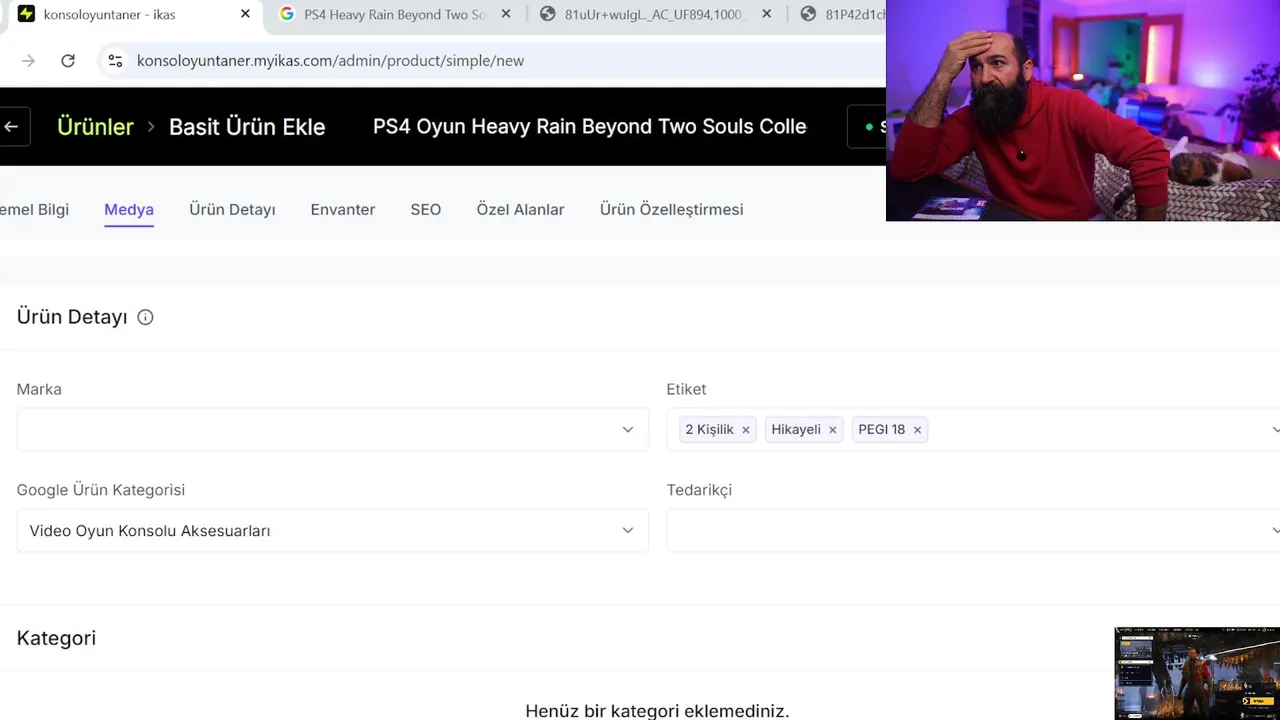The height and width of the screenshot is (720, 1280).
Task: Open the SEO tab
Action: [x=425, y=209]
